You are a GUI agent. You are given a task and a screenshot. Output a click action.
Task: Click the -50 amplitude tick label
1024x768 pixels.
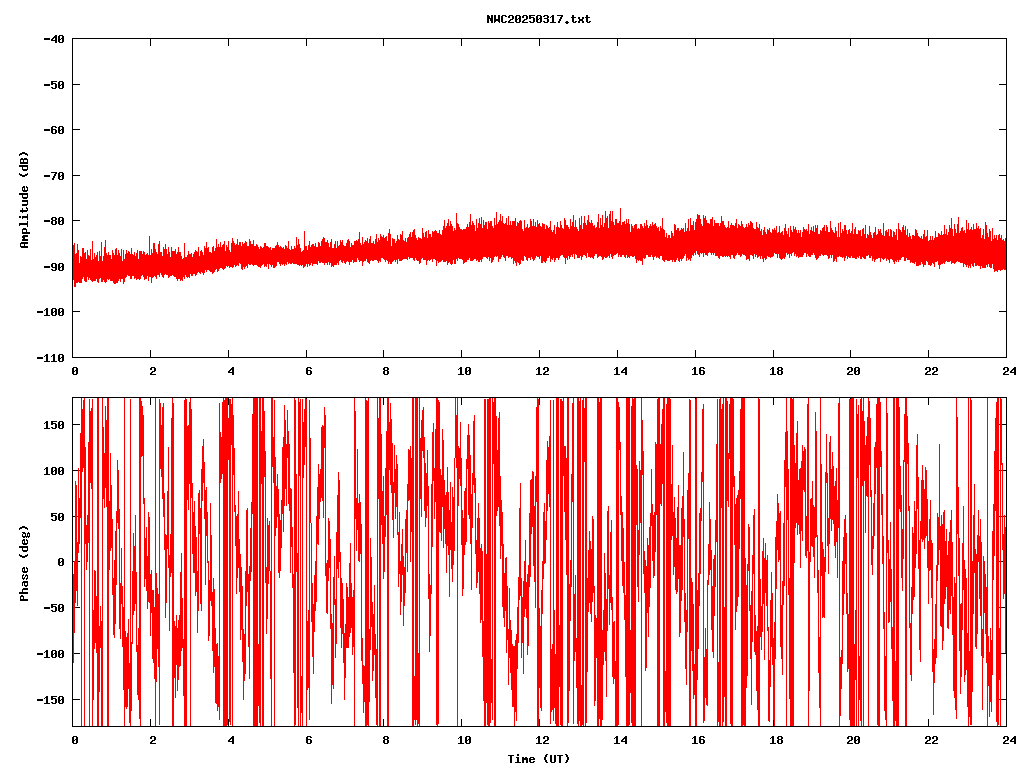coord(54,85)
